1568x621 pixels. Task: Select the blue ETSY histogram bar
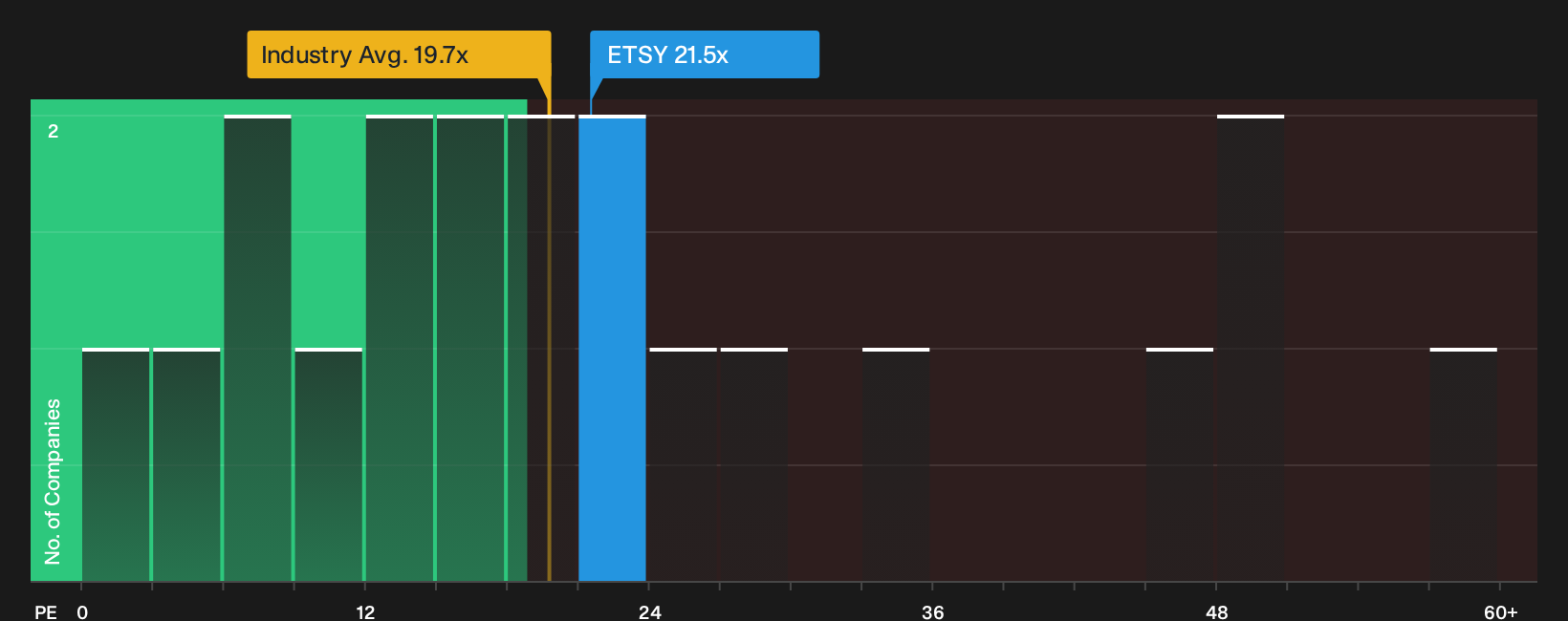coord(612,348)
